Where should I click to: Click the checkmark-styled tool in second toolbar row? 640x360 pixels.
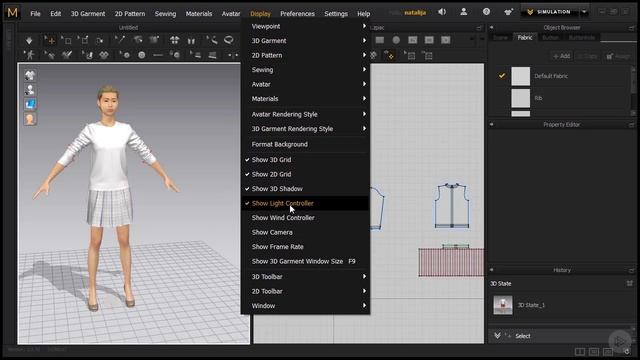tap(67, 55)
